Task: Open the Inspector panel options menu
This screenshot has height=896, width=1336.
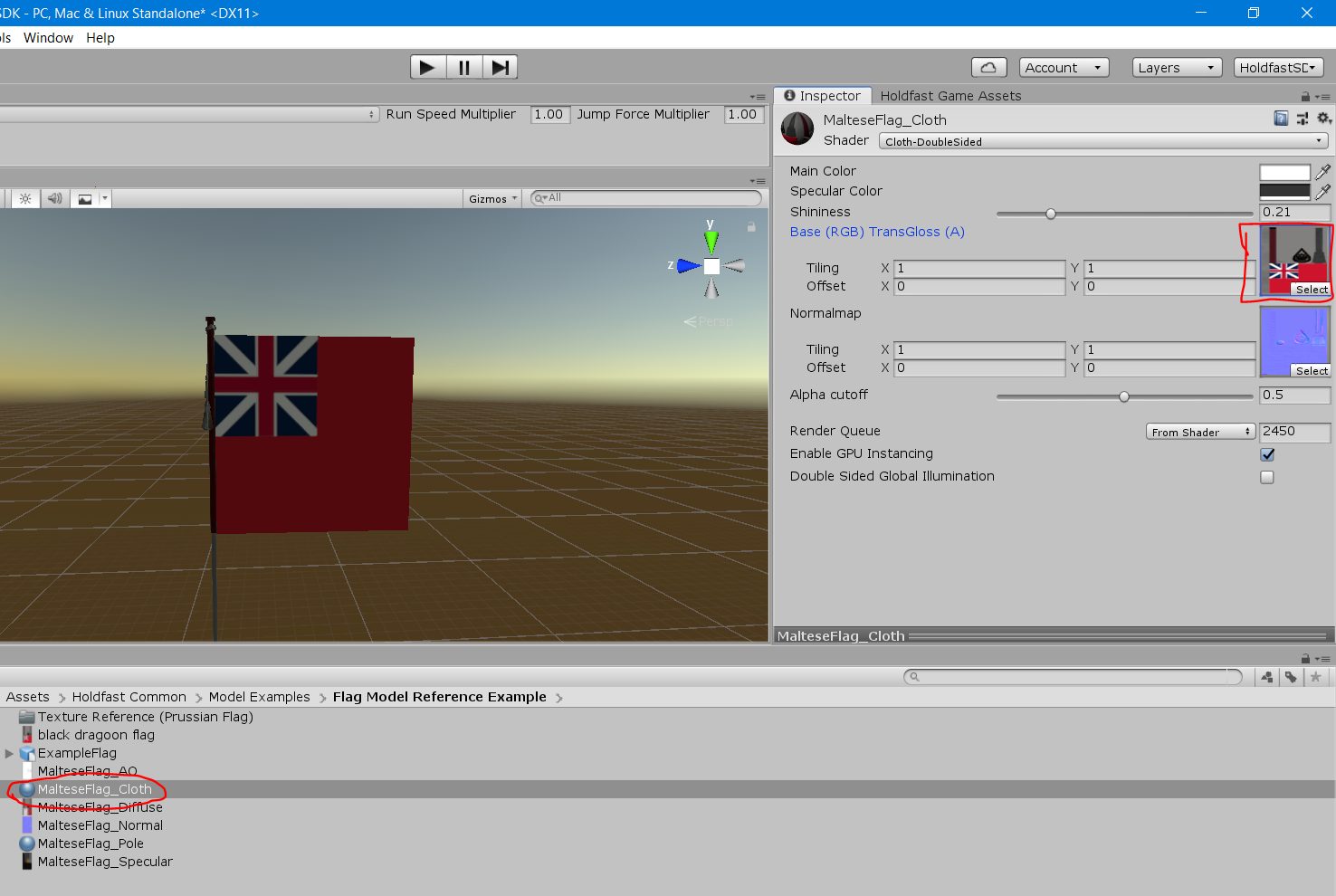Action: point(1322,96)
